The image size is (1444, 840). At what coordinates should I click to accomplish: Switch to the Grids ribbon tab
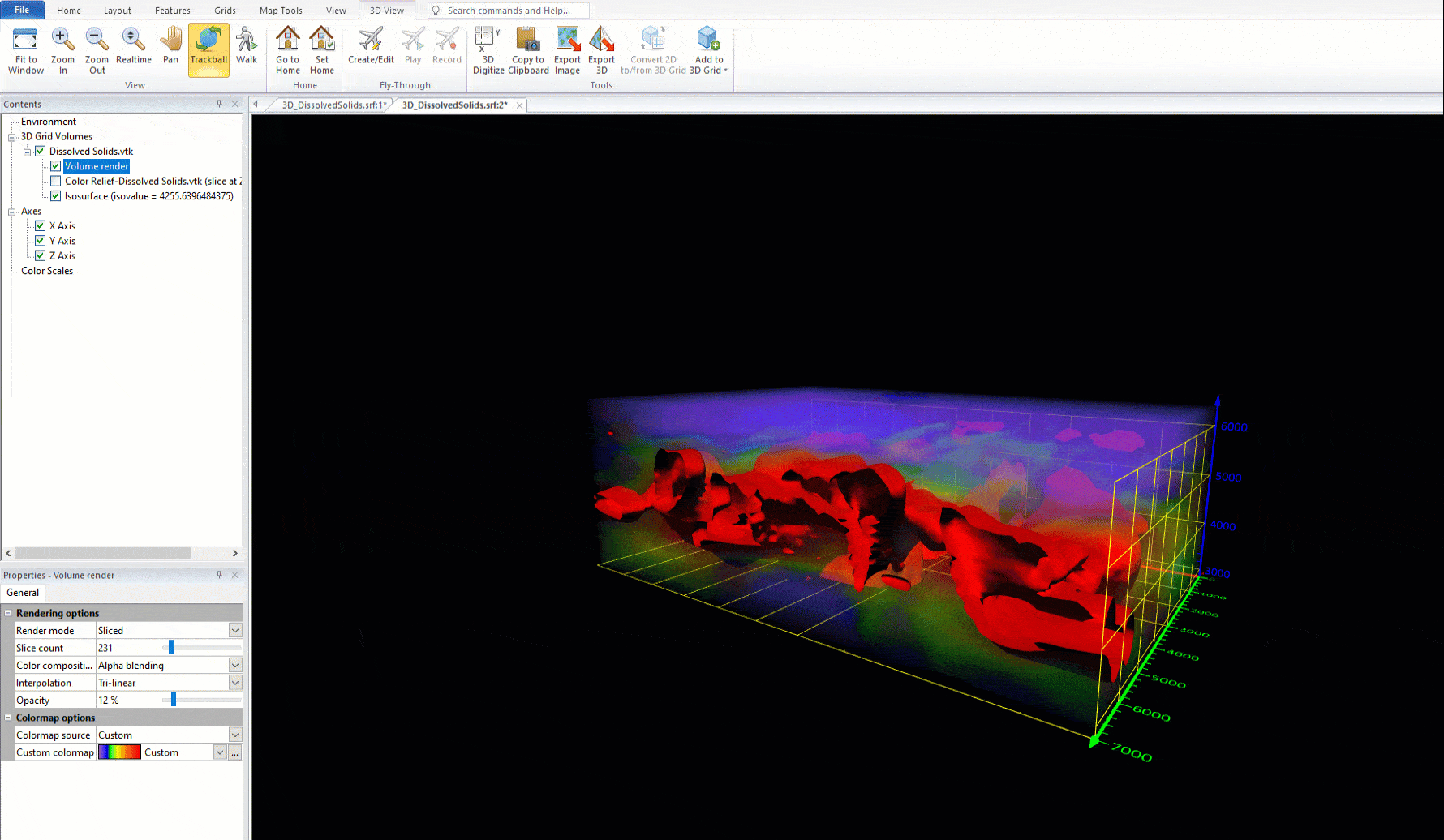225,10
